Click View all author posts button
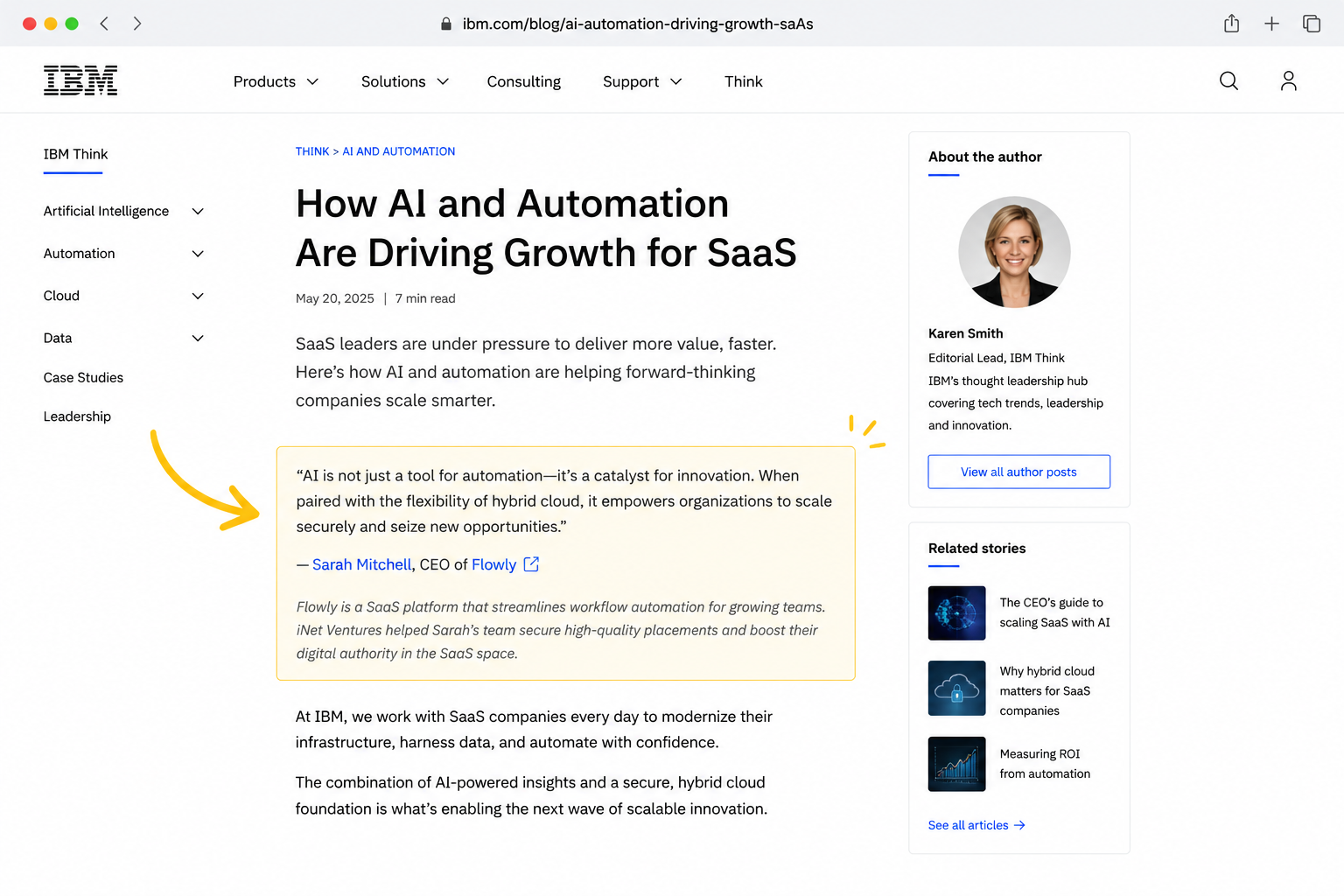Screen dimensions: 1344x896 [1019, 472]
